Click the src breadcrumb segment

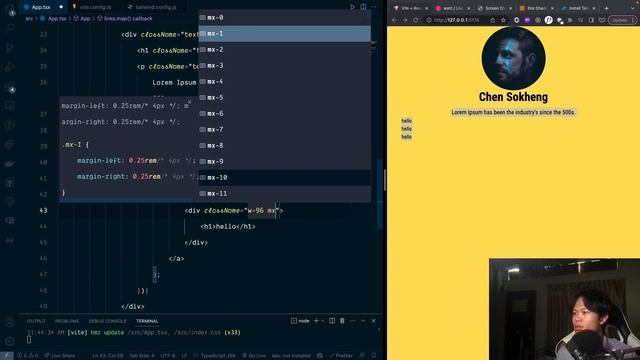click(29, 18)
